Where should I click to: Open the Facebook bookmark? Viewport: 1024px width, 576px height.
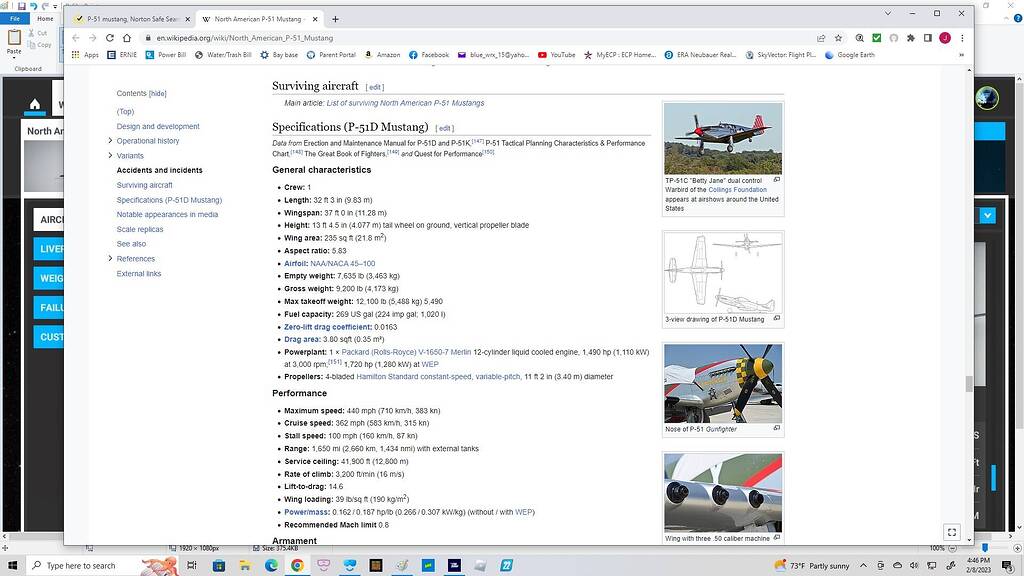428,55
